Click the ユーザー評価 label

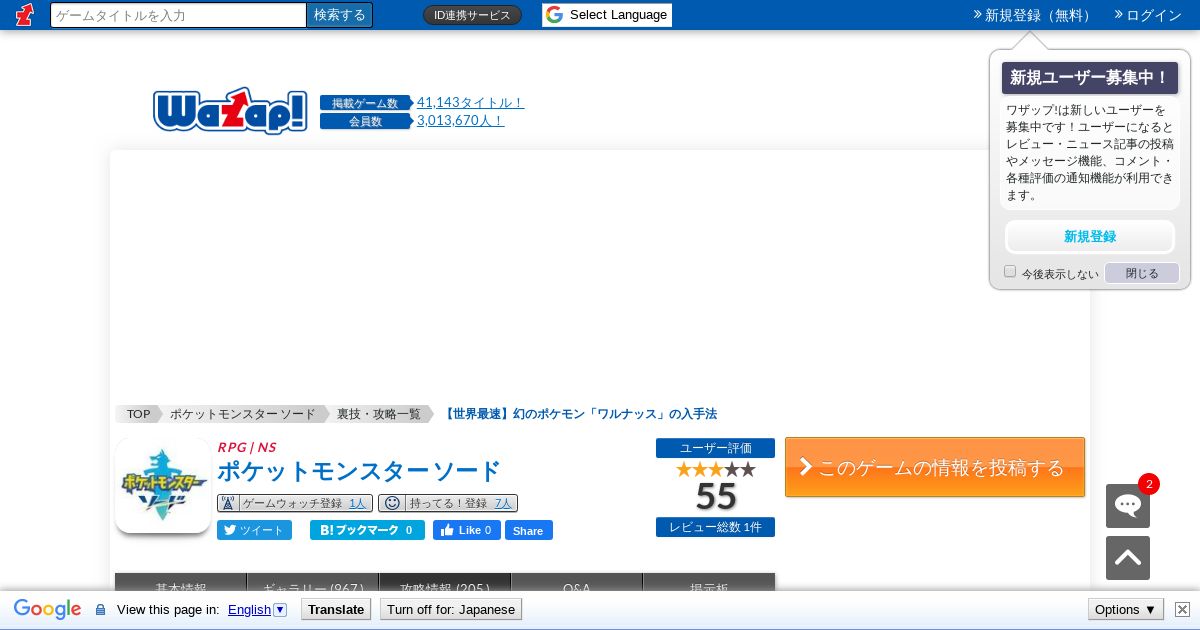coord(715,448)
